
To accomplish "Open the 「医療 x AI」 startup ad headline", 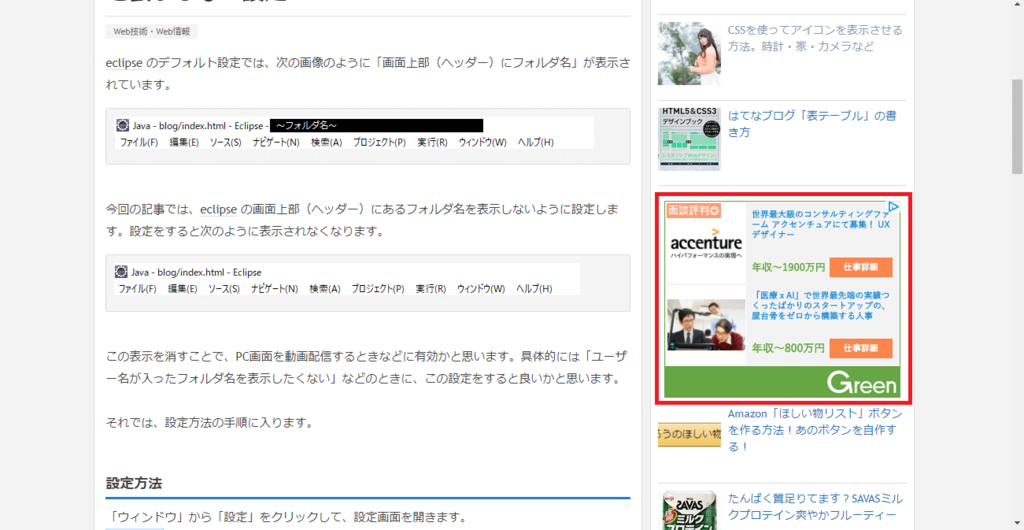I will (820, 305).
